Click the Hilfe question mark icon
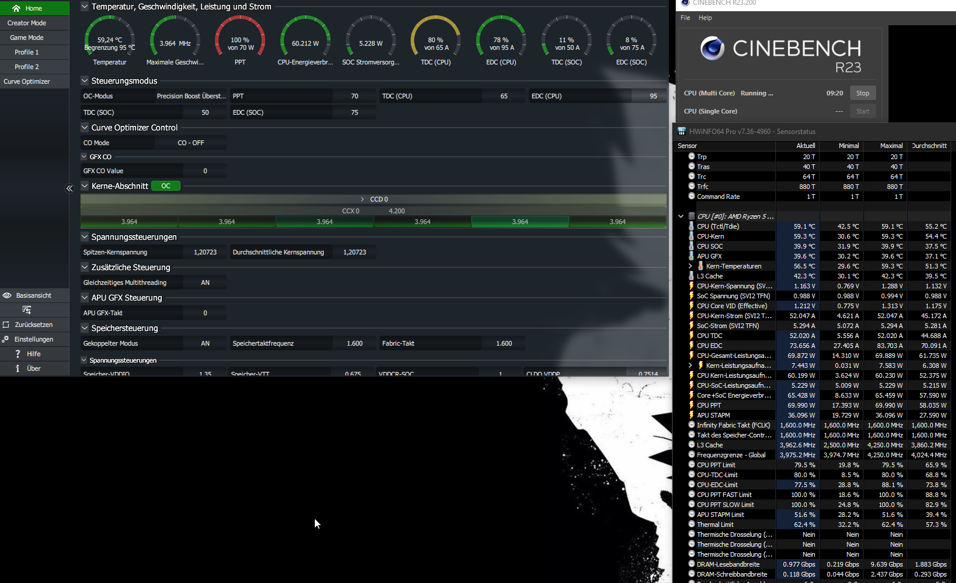The height and width of the screenshot is (583, 956). pos(18,354)
